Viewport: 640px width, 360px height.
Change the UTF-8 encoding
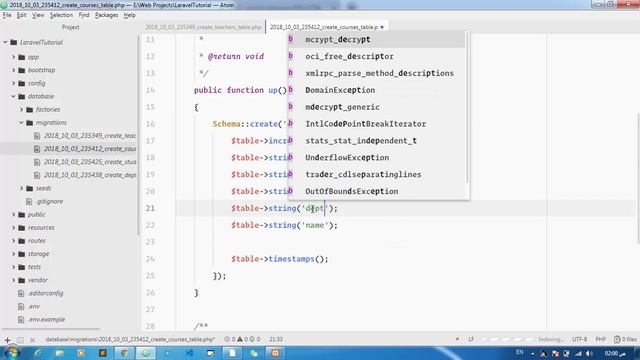coord(579,340)
